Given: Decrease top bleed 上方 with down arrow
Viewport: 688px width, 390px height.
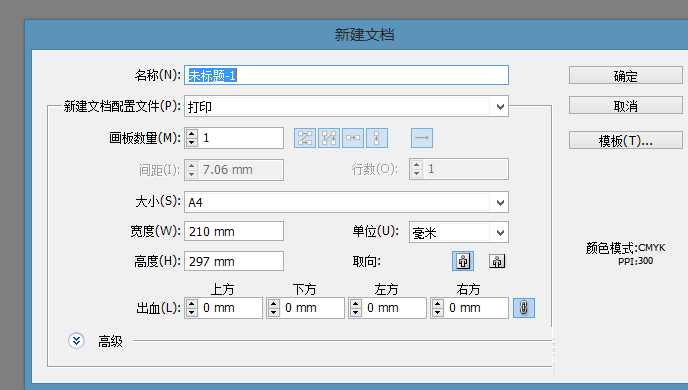Looking at the screenshot, I should coord(192,312).
